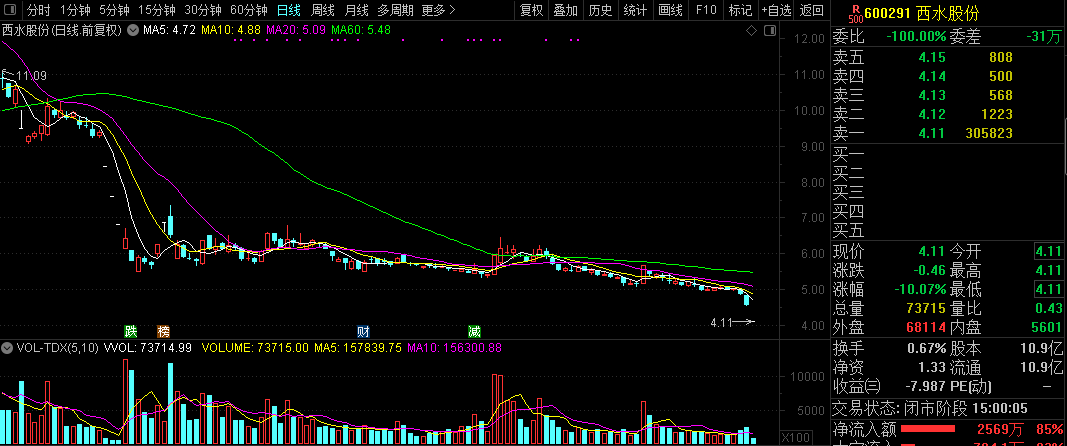
Task: Click the diamond icon above the price axis
Action: click(752, 31)
